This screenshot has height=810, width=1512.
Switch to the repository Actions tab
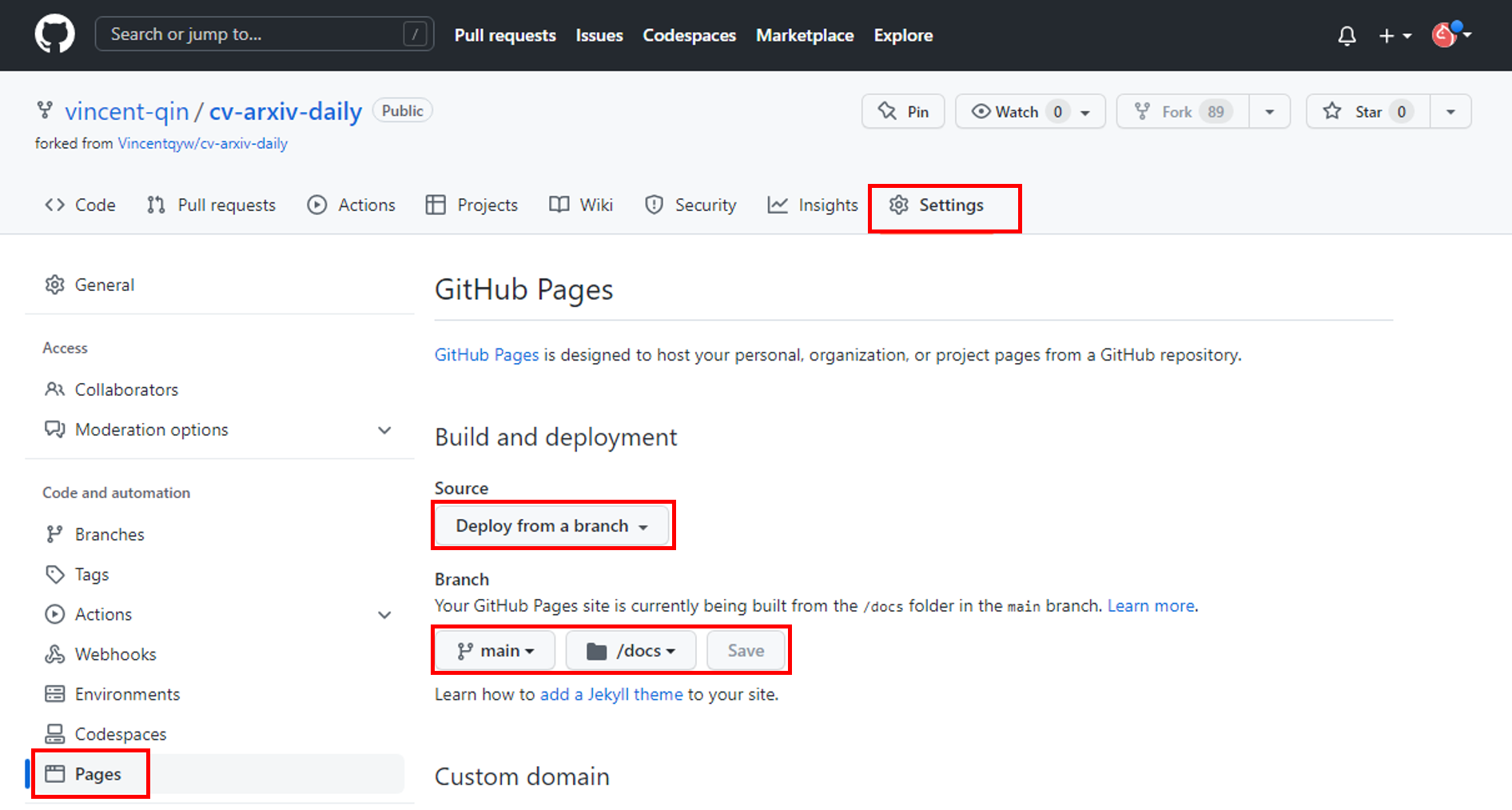(x=351, y=205)
